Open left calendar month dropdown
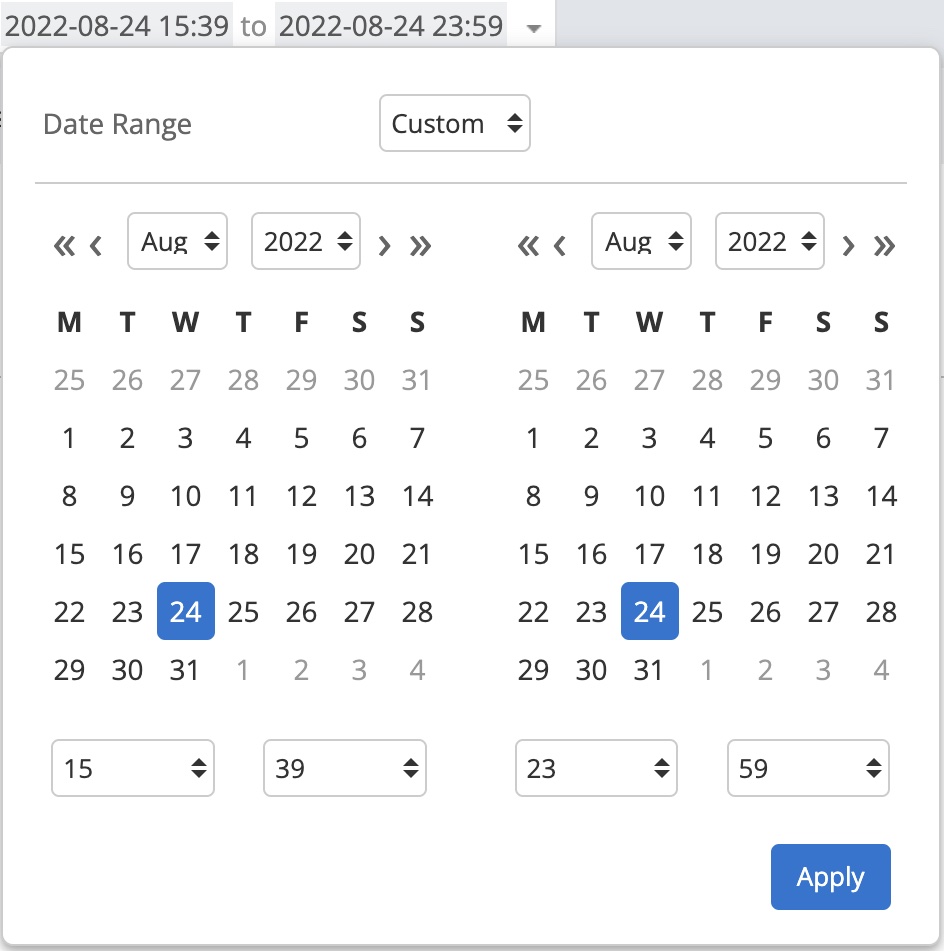Screen dimensions: 944x951 tap(177, 241)
